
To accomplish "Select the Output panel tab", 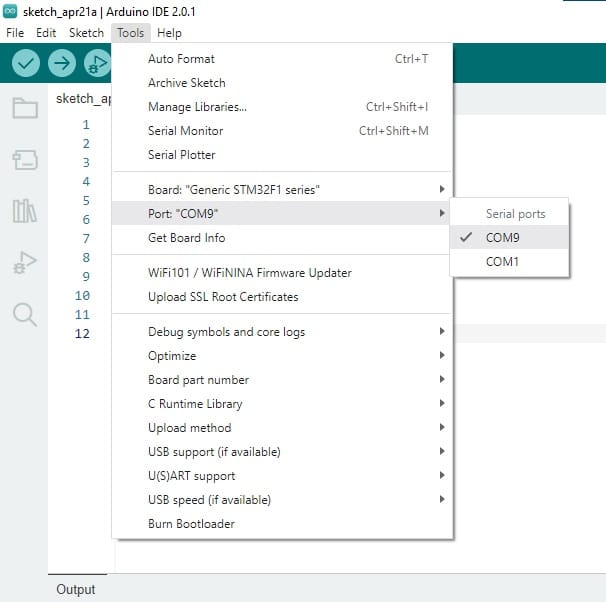I will (76, 589).
